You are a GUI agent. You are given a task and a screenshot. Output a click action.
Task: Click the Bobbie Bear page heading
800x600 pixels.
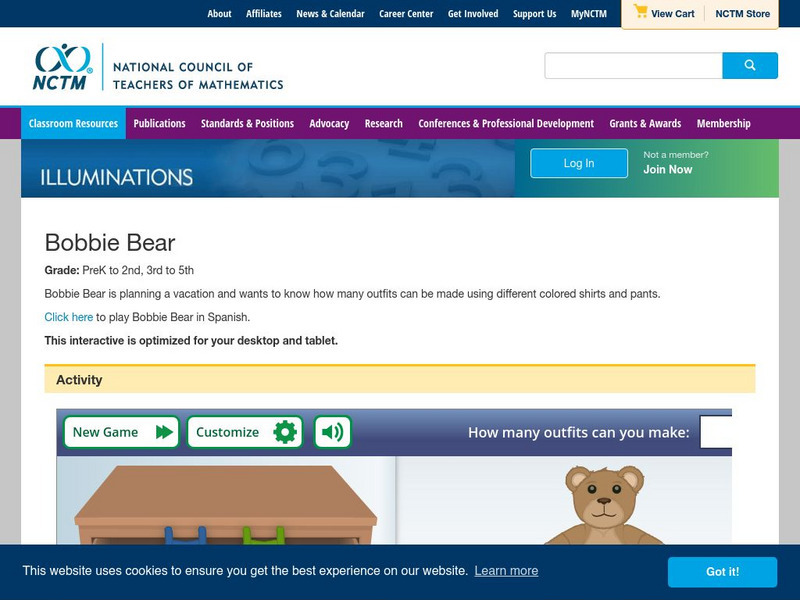(x=110, y=243)
